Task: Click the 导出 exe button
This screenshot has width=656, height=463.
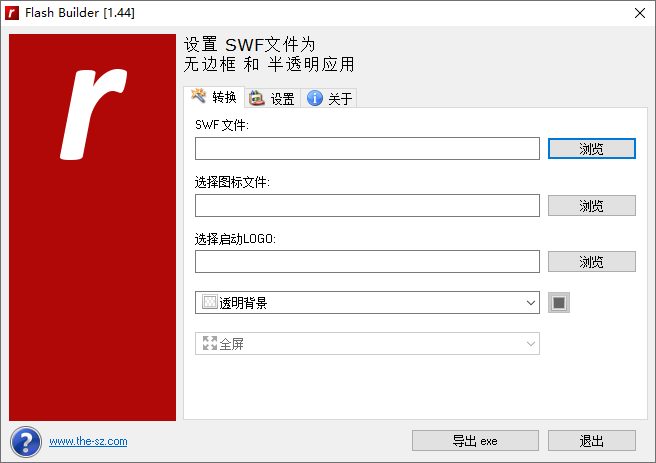Action: [475, 440]
